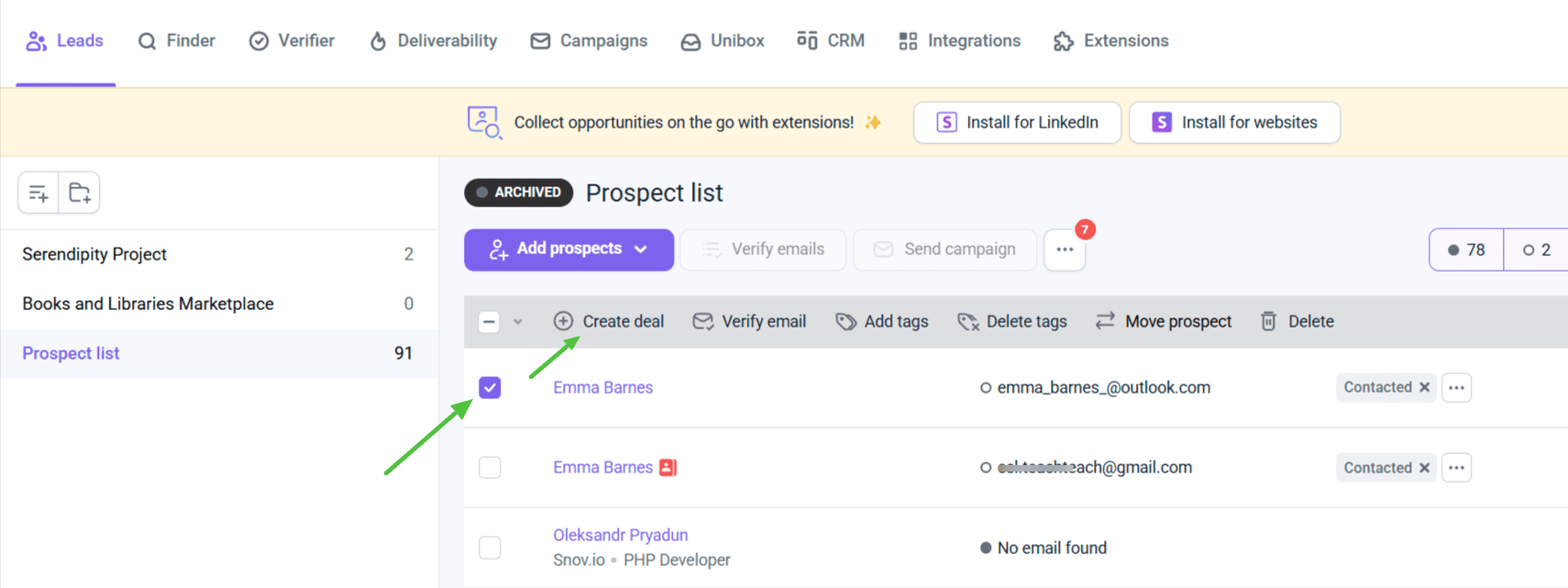This screenshot has height=588, width=1568.
Task: Click Install for LinkedIn button
Action: [x=1017, y=122]
